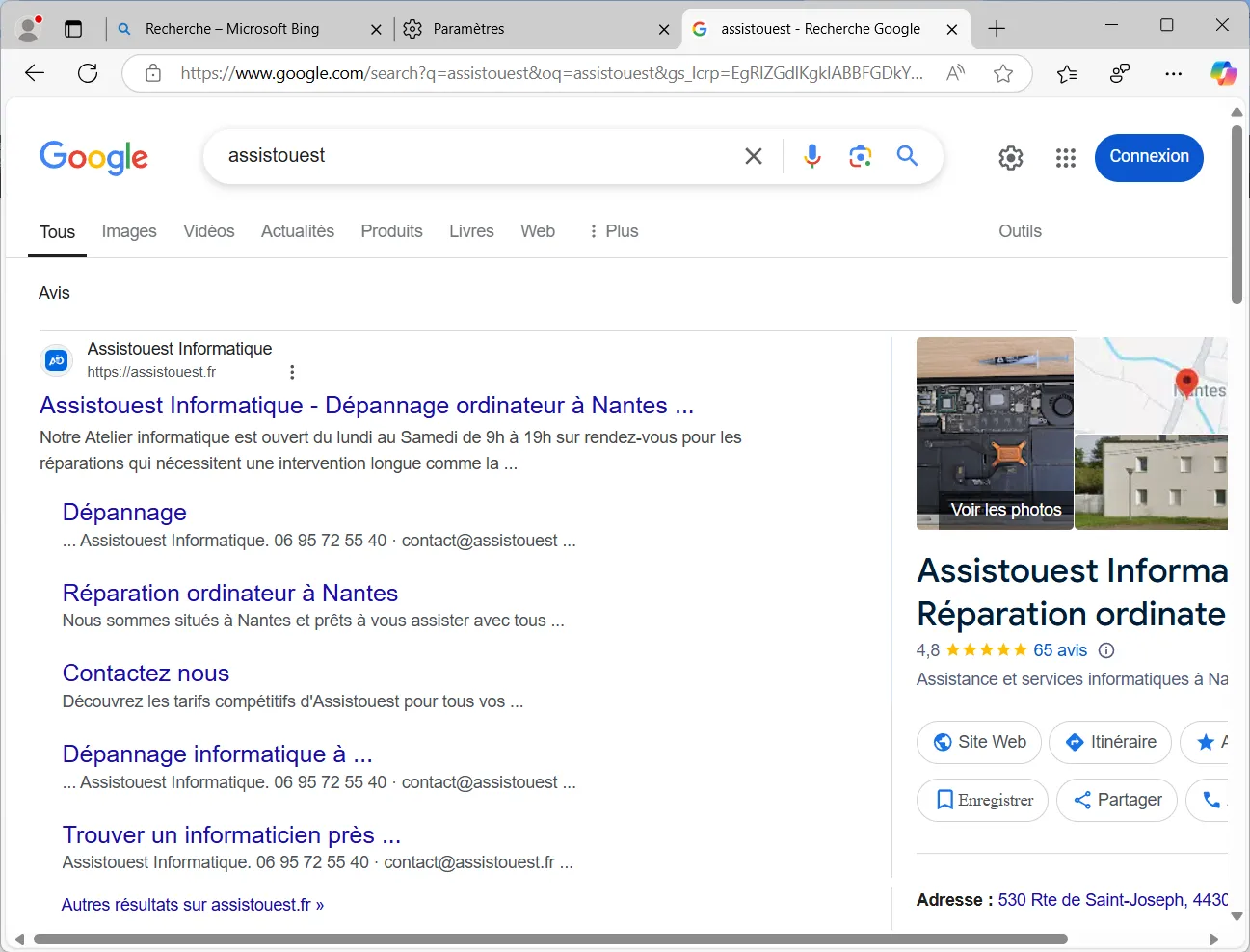This screenshot has width=1250, height=952.
Task: Open the Site Web button
Action: click(x=979, y=742)
